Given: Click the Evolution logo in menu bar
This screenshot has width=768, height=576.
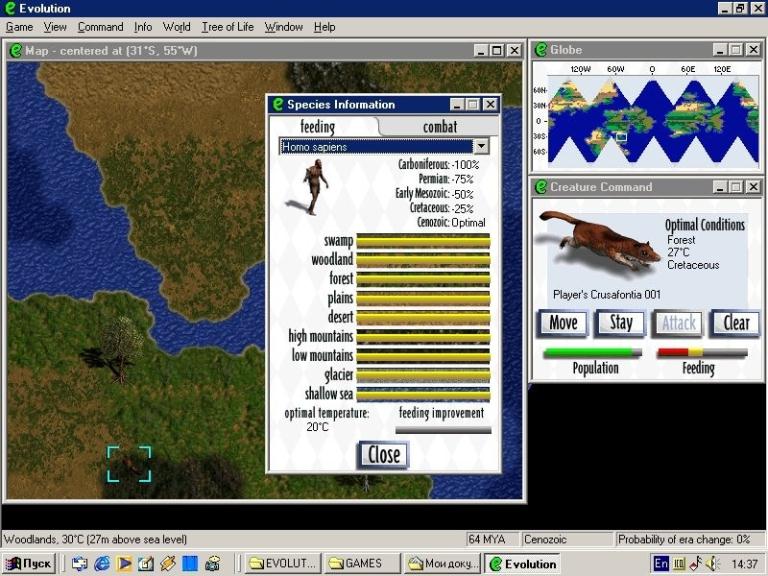Looking at the screenshot, I should click(x=10, y=8).
